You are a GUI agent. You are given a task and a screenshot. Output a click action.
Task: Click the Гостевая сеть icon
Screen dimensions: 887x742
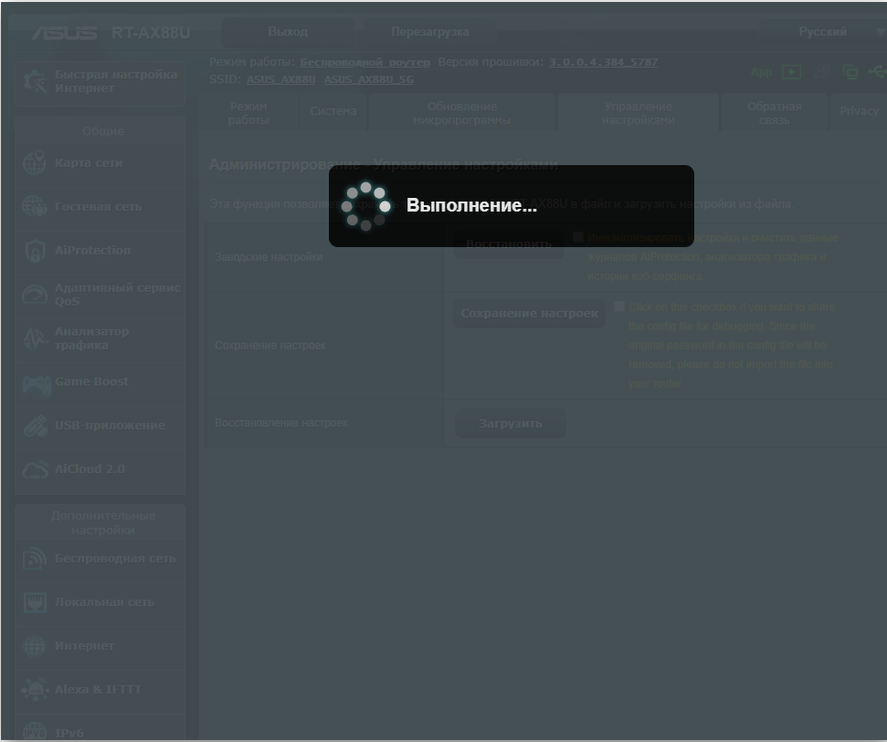click(35, 206)
